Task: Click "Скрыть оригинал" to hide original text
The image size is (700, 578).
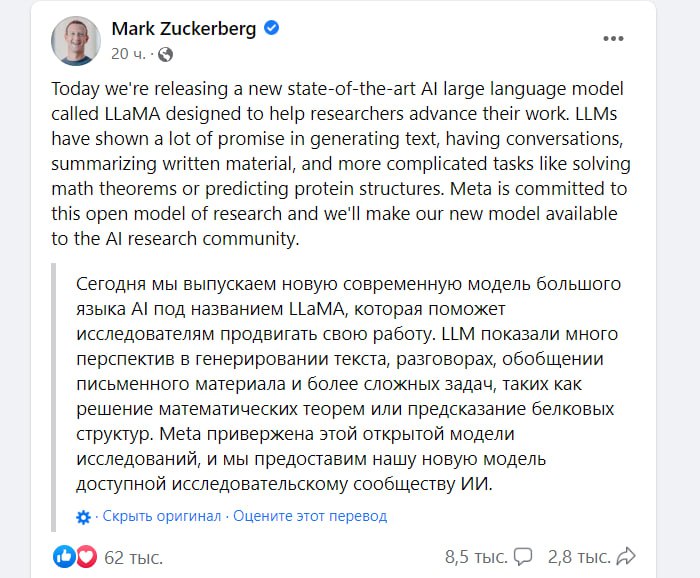Action: click(x=161, y=516)
